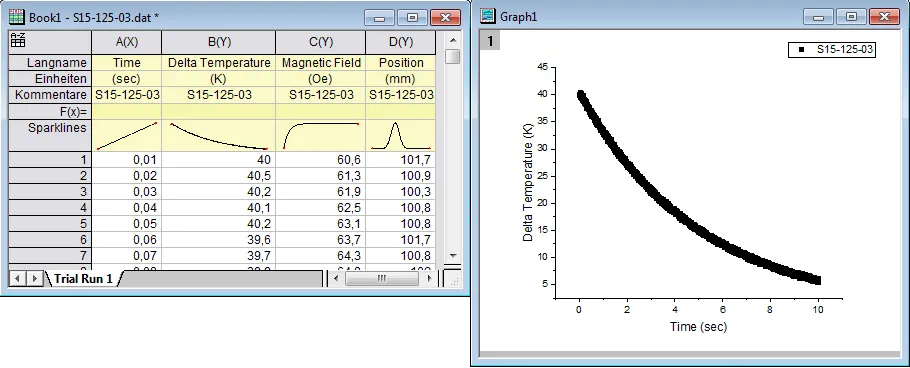Maximize the Book1 workbook window
This screenshot has height=368, width=910.
point(413,17)
